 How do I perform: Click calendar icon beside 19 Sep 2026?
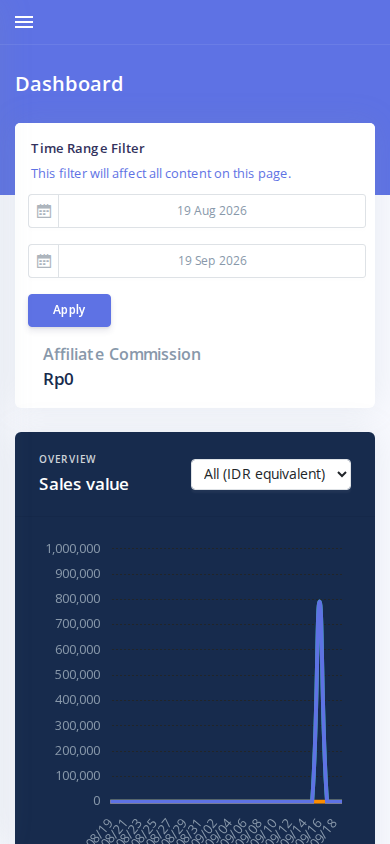pyautogui.click(x=44, y=261)
